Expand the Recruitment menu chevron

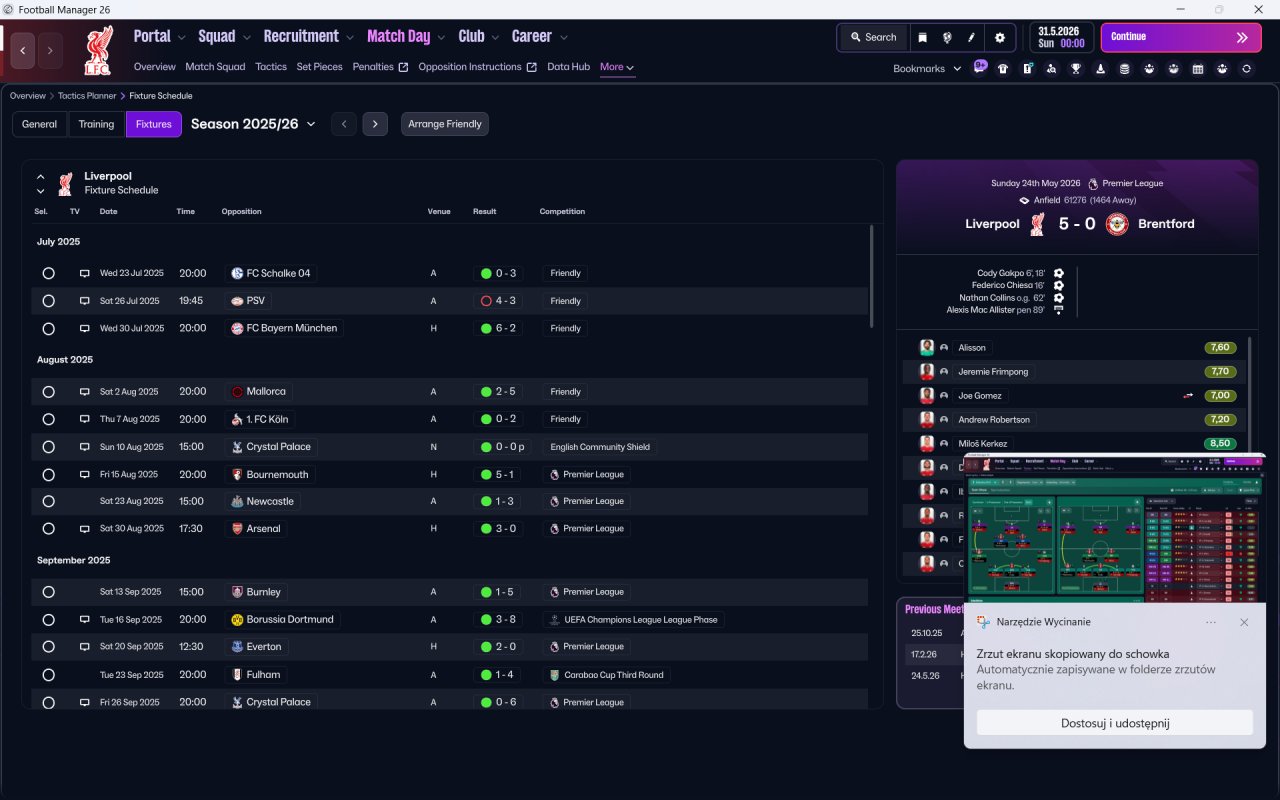(350, 37)
